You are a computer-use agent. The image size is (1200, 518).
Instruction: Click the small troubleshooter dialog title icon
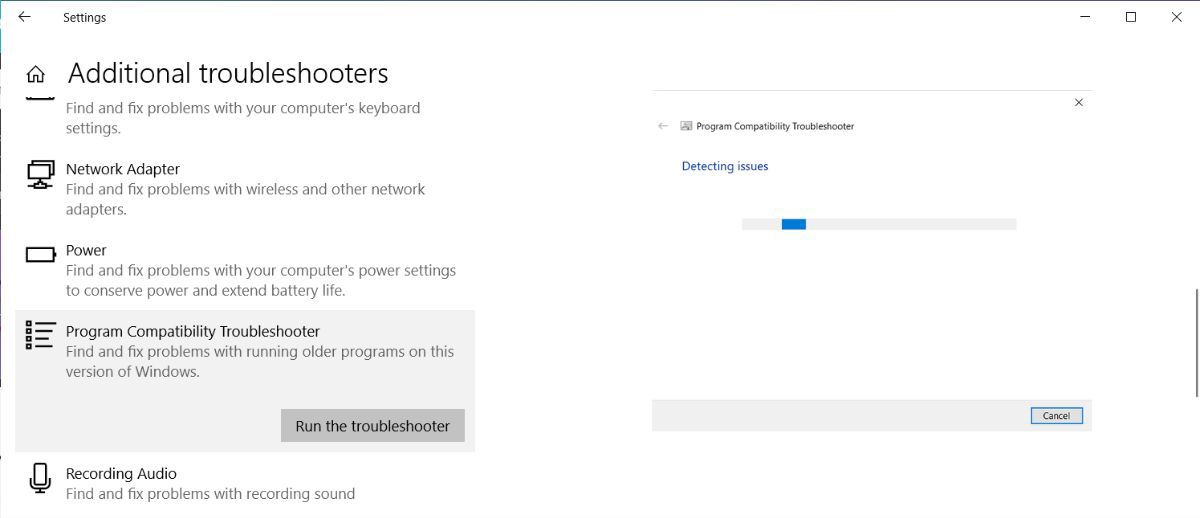point(686,127)
